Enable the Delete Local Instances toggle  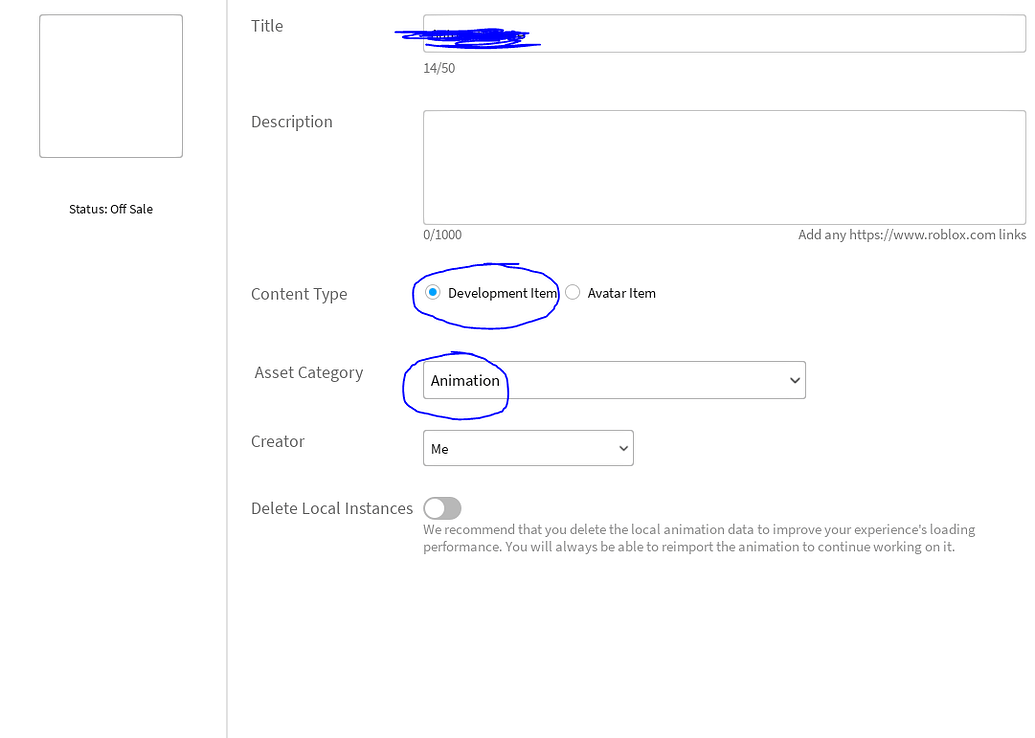[442, 509]
